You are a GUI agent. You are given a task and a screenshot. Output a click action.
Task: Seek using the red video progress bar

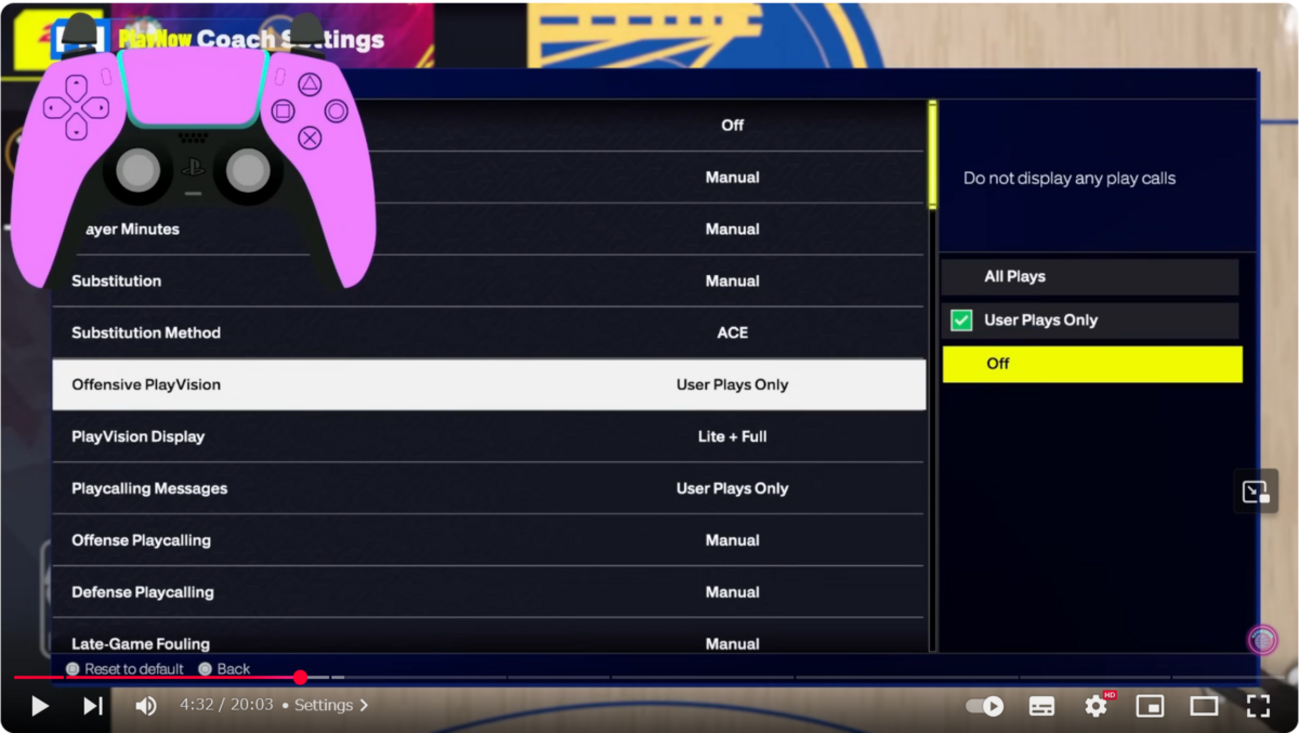[x=156, y=678]
